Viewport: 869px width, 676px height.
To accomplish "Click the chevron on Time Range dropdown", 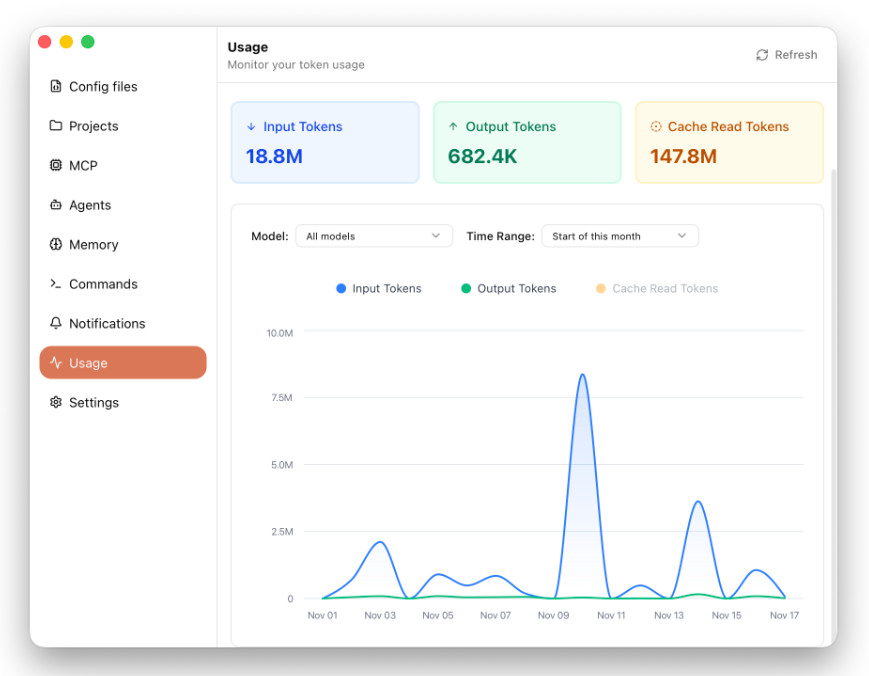I will point(682,235).
